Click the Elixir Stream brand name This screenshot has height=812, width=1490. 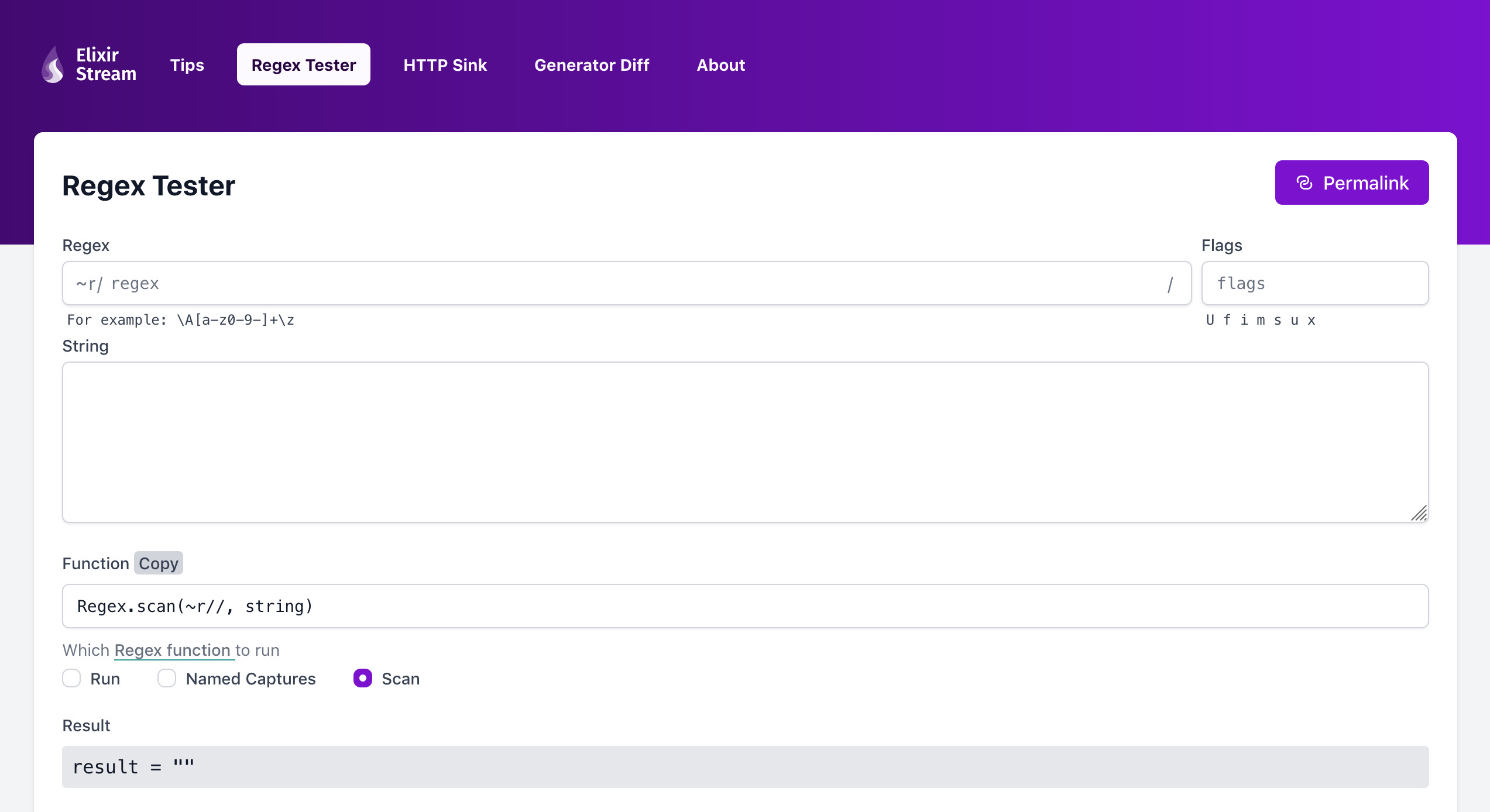pyautogui.click(x=106, y=64)
